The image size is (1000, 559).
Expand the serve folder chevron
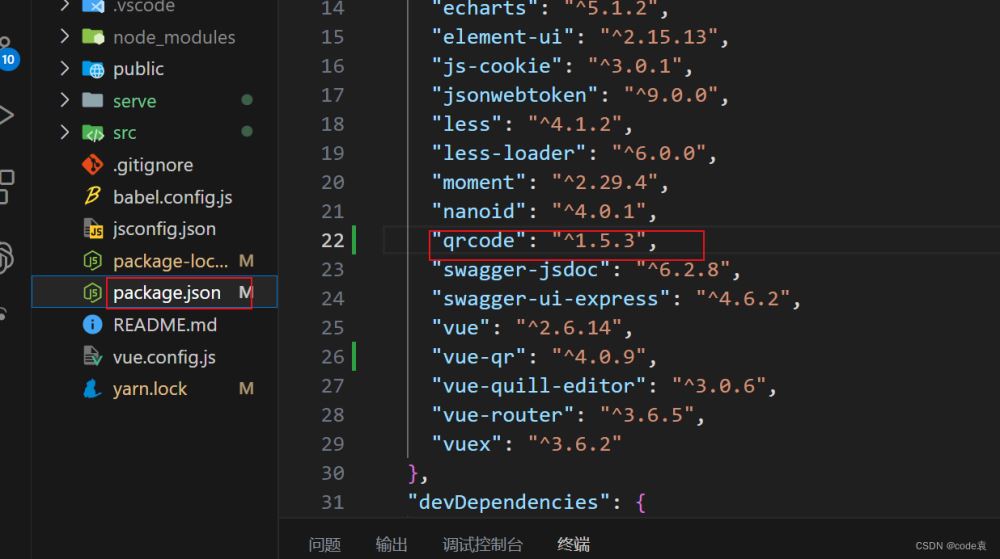(x=64, y=100)
